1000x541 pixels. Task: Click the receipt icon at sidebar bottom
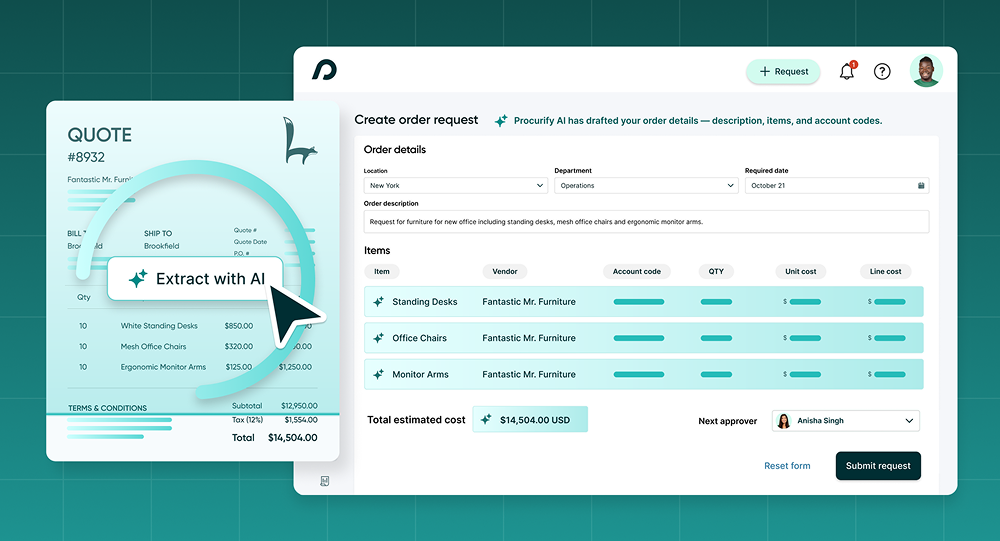tap(324, 481)
